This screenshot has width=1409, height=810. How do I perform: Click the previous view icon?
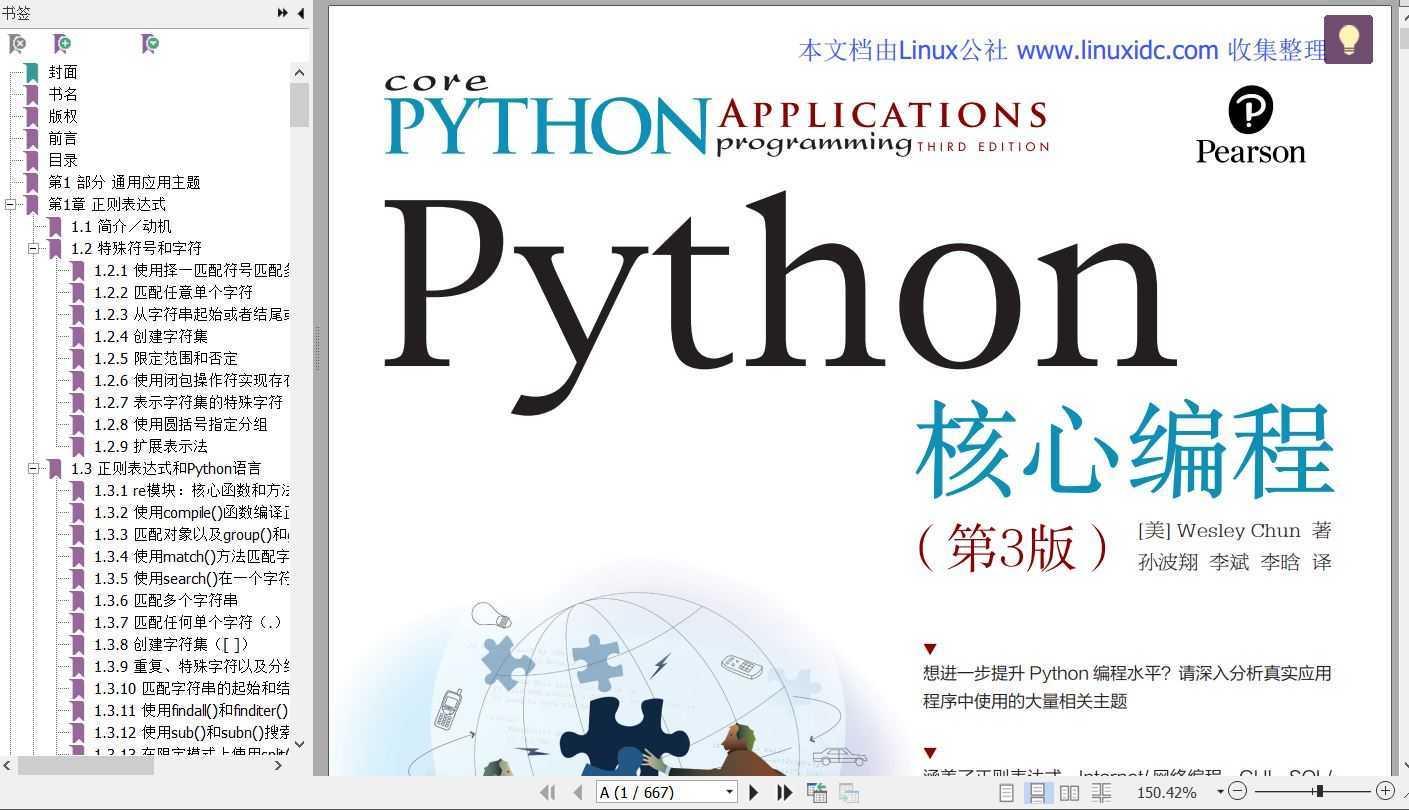point(817,792)
